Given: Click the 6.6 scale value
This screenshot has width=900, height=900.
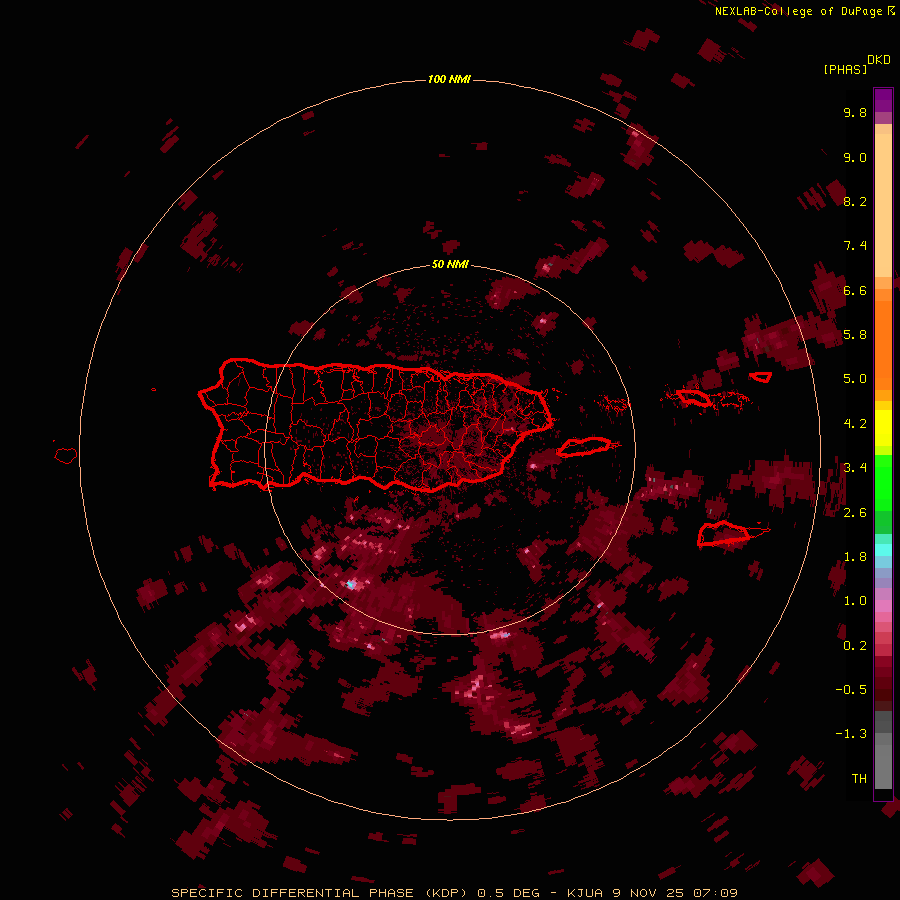Looking at the screenshot, I should (855, 290).
